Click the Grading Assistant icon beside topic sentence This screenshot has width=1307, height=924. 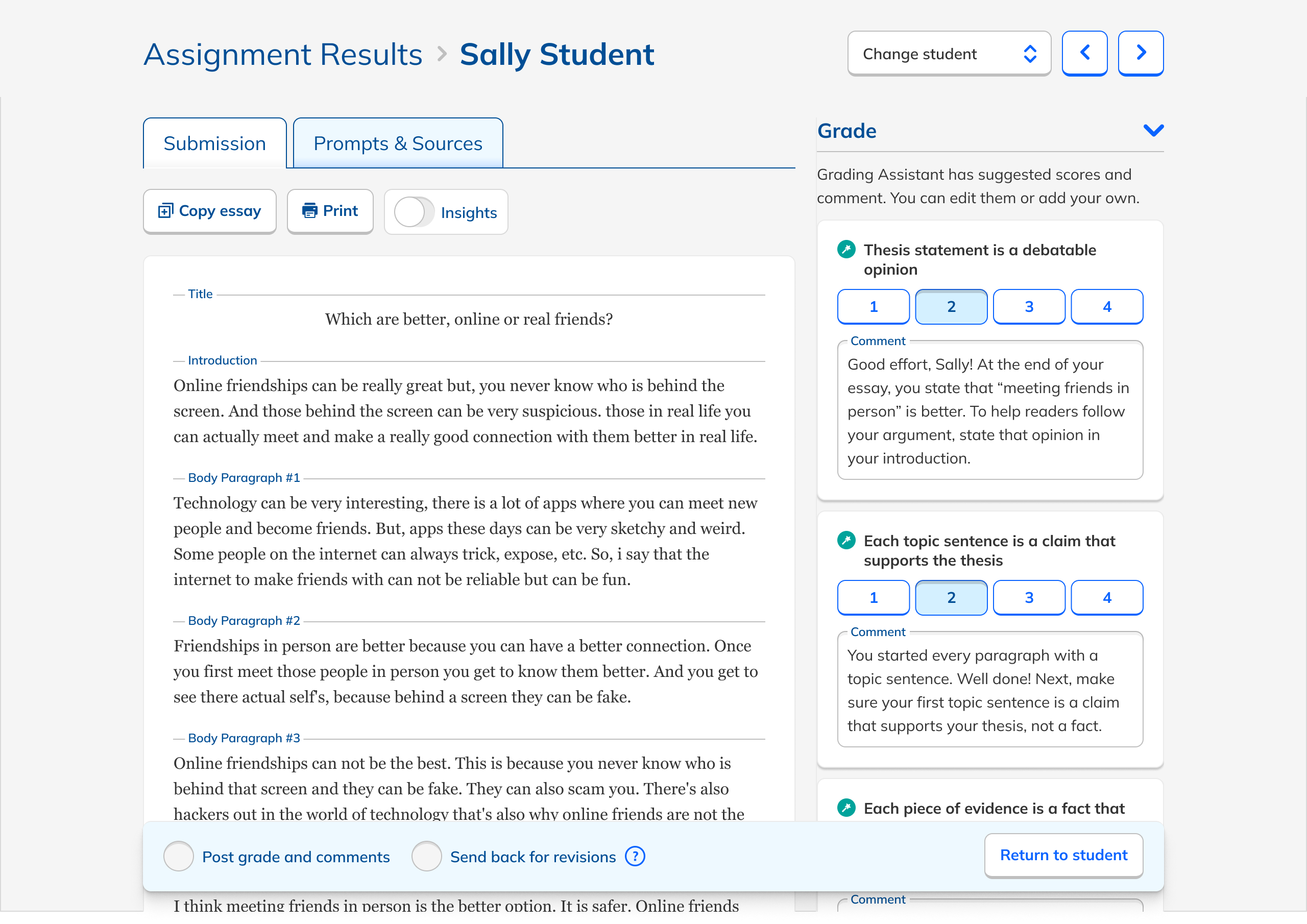[x=846, y=540]
